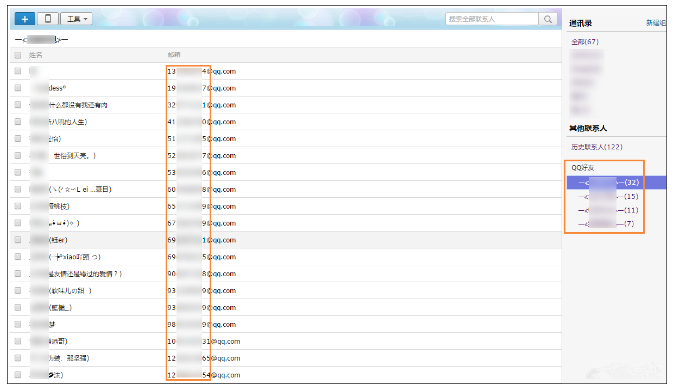Click the email 52…7@qq.com
685x389 pixels.
click(x=202, y=156)
